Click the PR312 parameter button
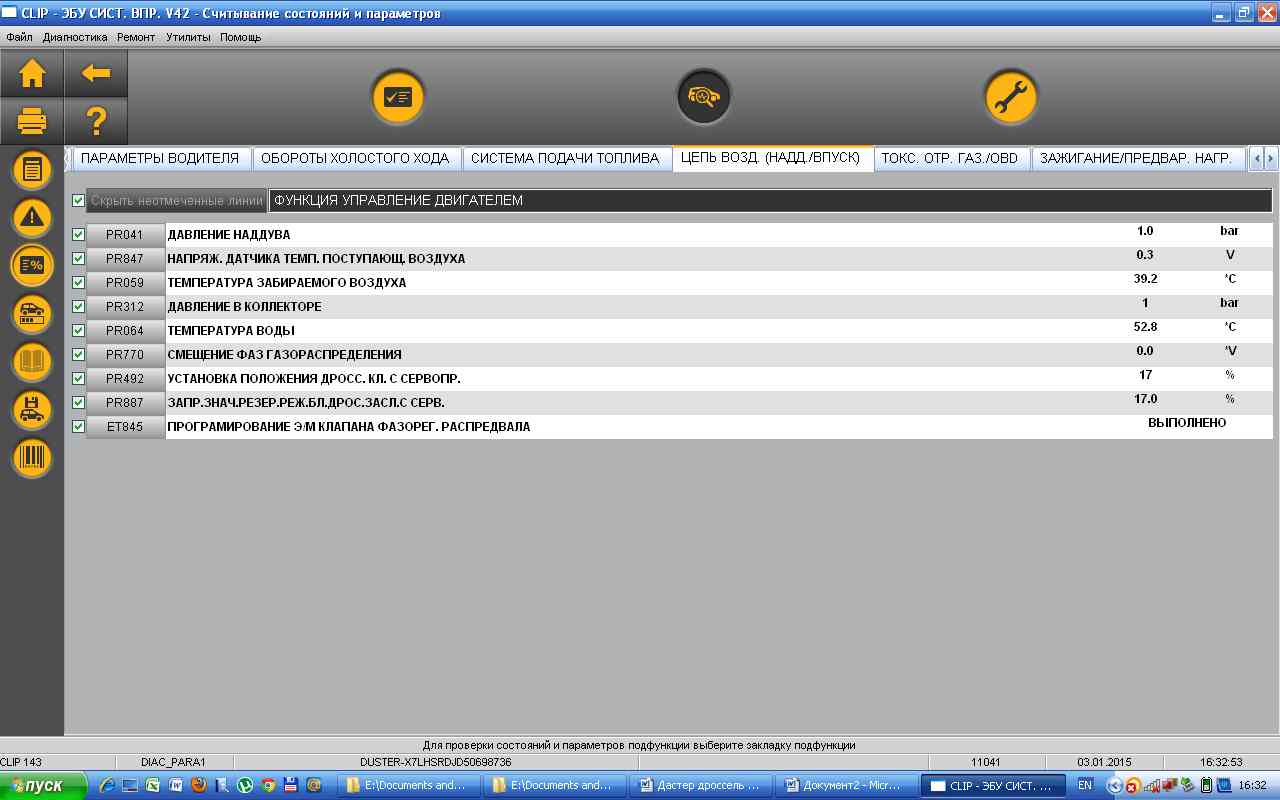 (125, 307)
